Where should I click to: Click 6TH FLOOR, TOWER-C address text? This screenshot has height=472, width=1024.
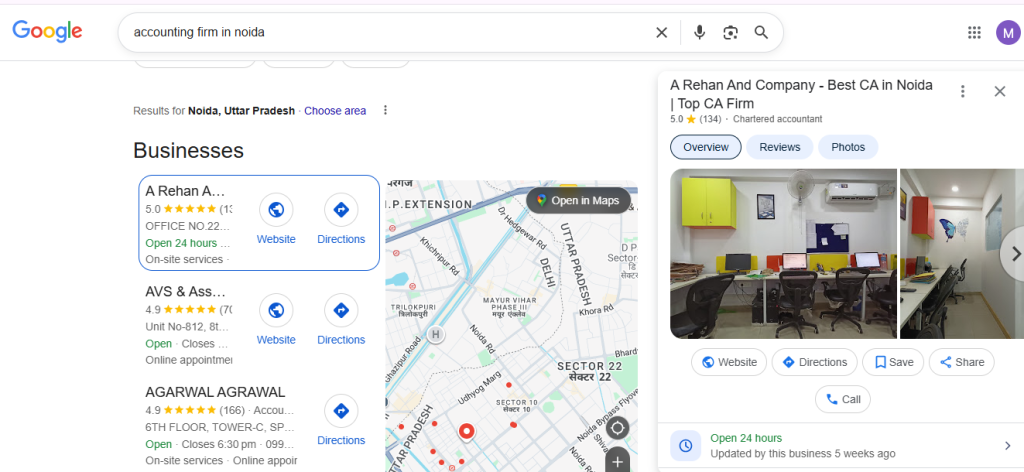(x=220, y=428)
